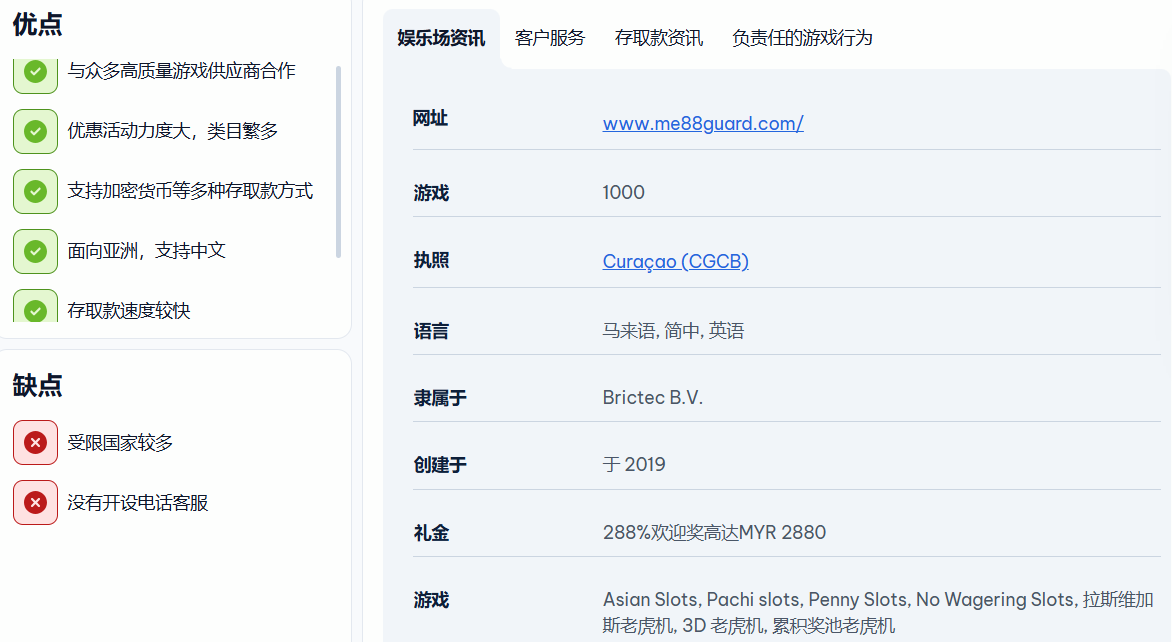Click the bonus value 288%欢迎奖高达MYR 2880

pos(715,532)
